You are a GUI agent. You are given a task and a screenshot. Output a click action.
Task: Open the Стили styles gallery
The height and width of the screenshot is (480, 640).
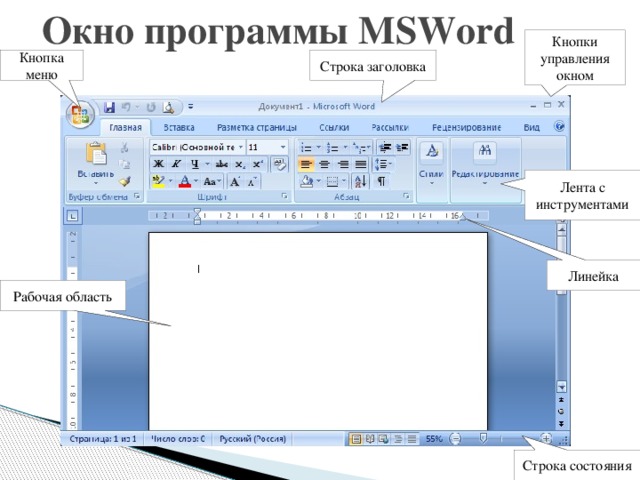(432, 163)
